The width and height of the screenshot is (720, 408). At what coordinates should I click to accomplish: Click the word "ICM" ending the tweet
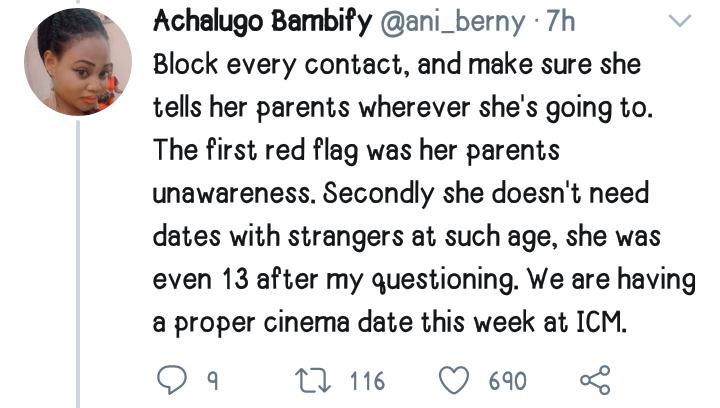point(595,325)
